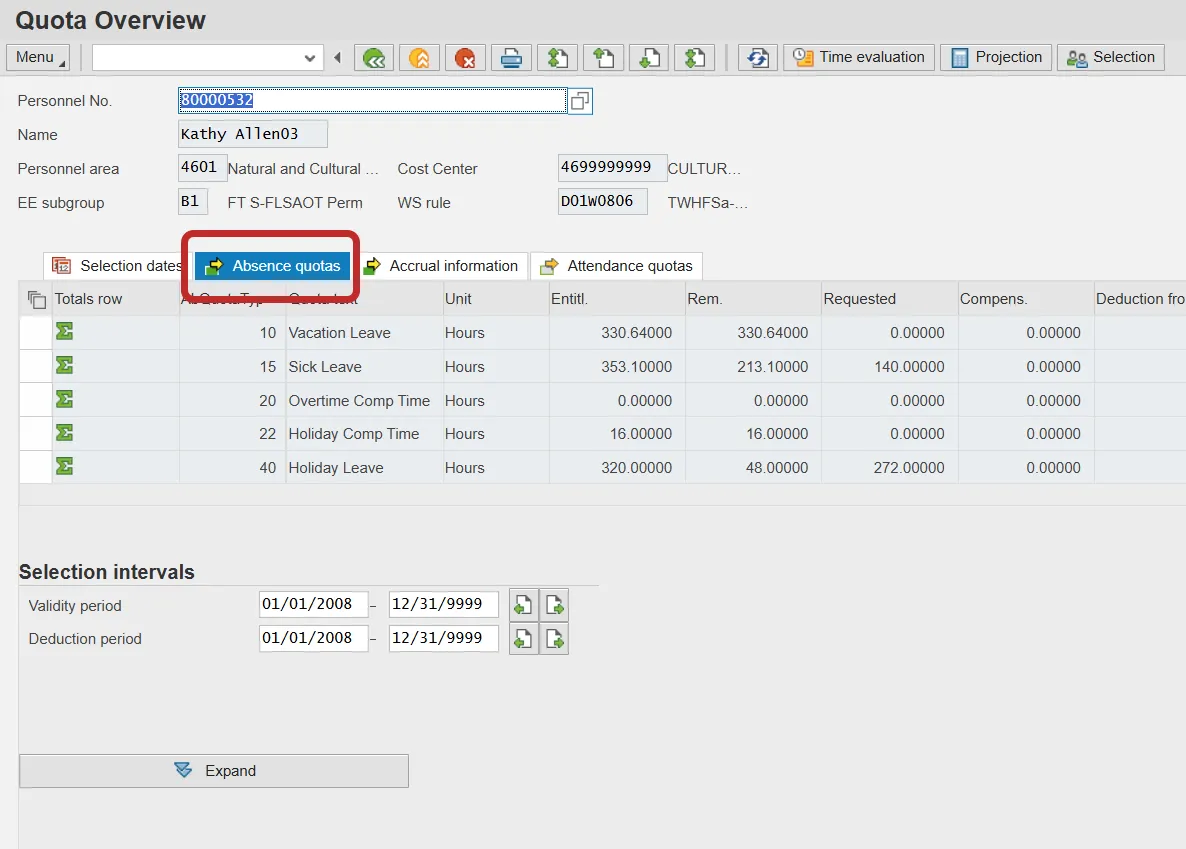Click the orange Exit icon in toolbar
The image size is (1186, 849).
click(419, 58)
